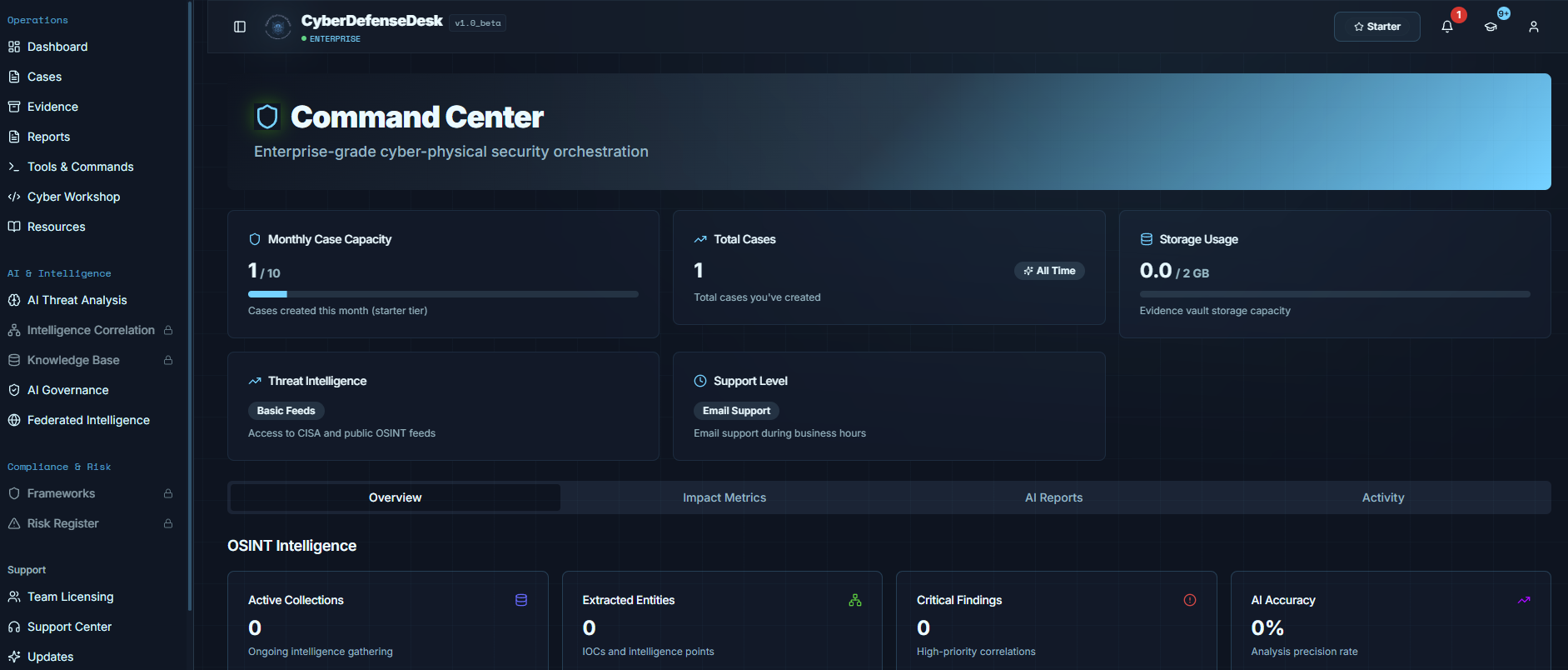Click the Starter plan button

tap(1377, 27)
